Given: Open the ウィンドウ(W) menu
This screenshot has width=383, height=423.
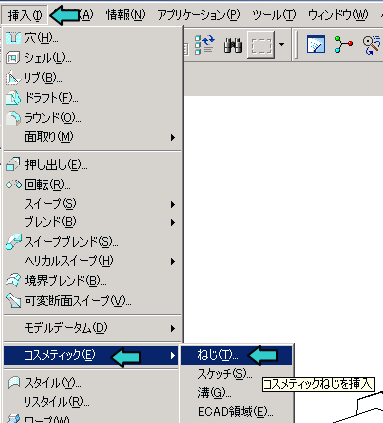Looking at the screenshot, I should pos(338,15).
